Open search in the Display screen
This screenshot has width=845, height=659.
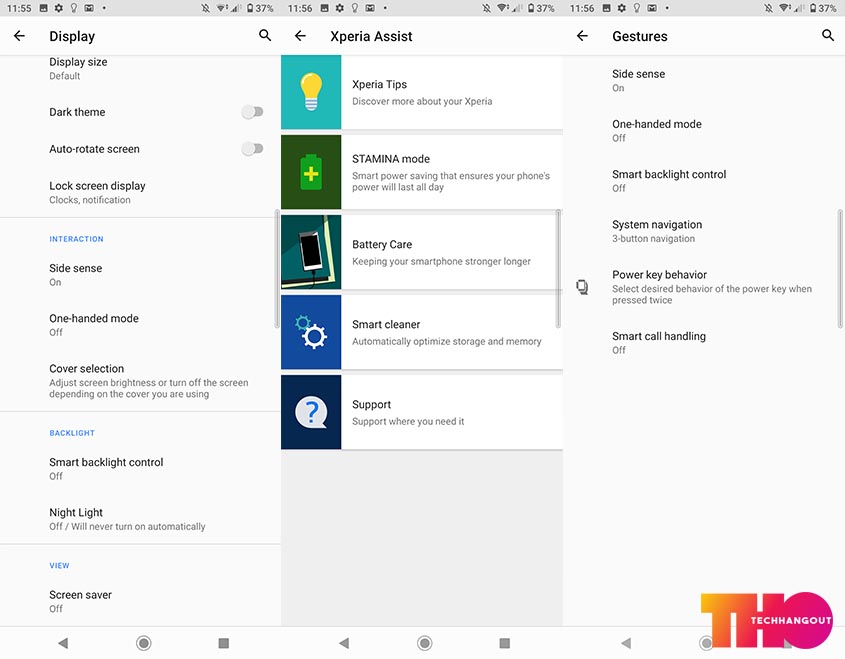click(x=265, y=36)
